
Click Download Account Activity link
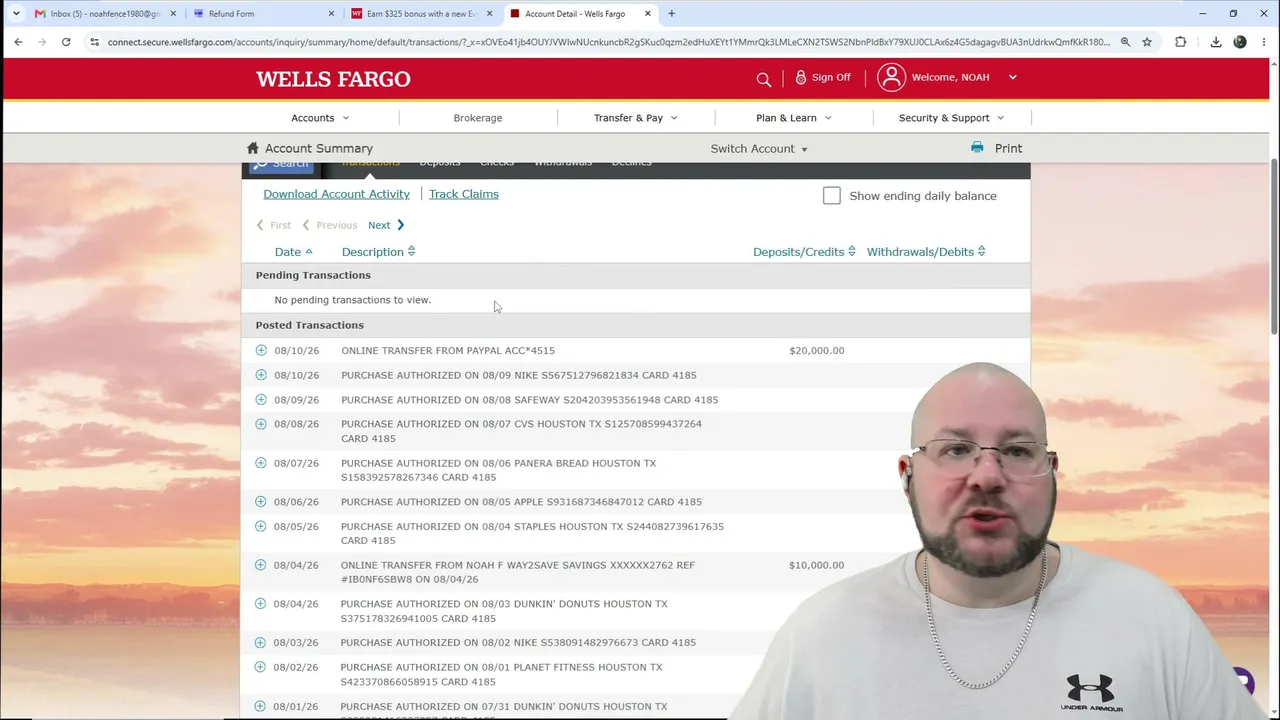336,194
